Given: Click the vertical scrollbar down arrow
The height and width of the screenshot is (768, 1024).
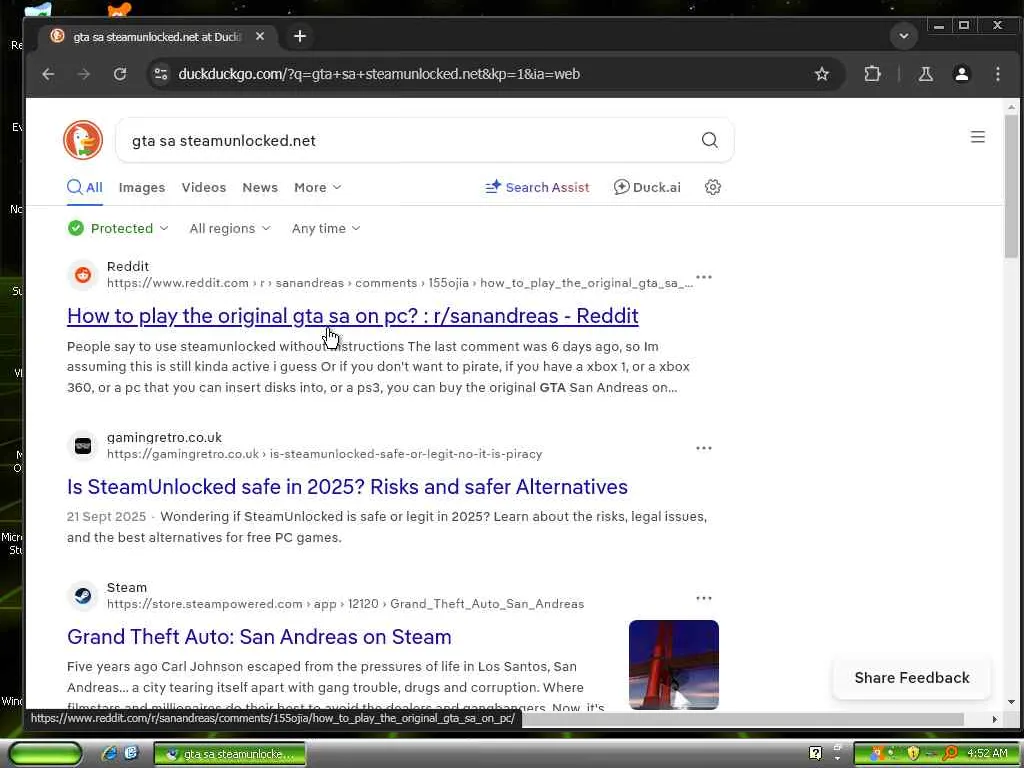Looking at the screenshot, I should [x=1011, y=702].
